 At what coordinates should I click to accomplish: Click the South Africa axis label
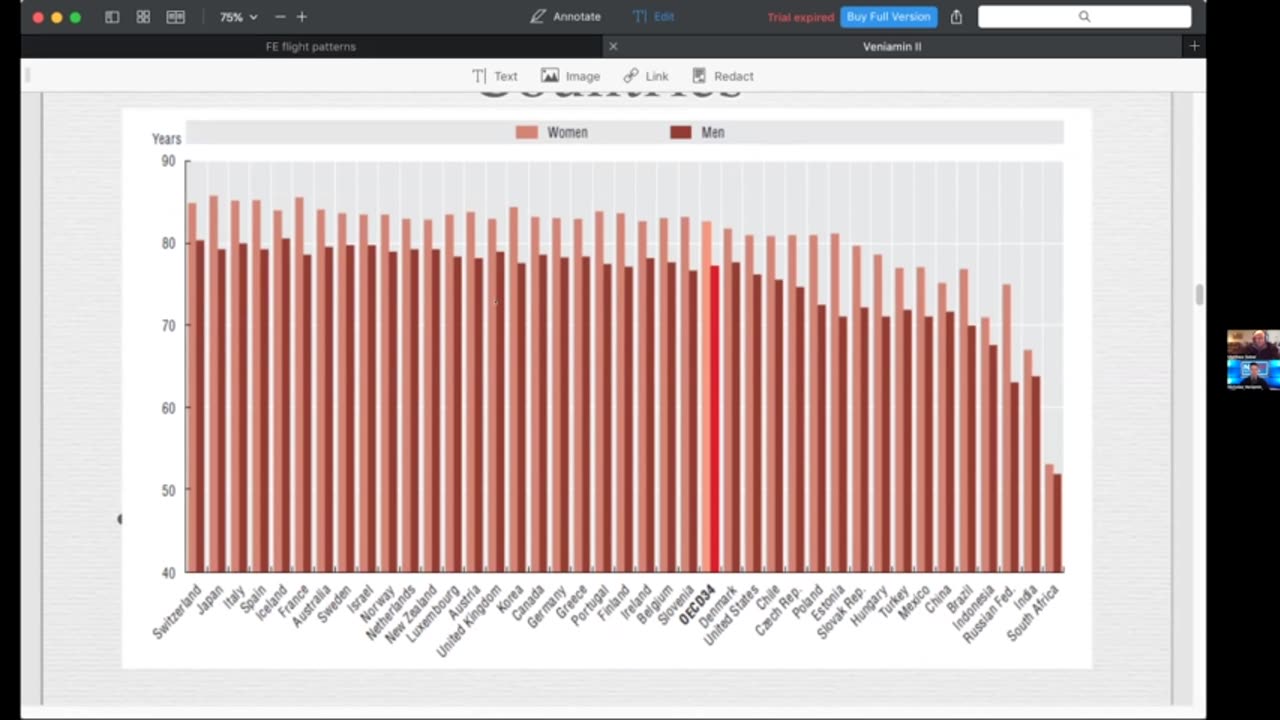click(1034, 614)
